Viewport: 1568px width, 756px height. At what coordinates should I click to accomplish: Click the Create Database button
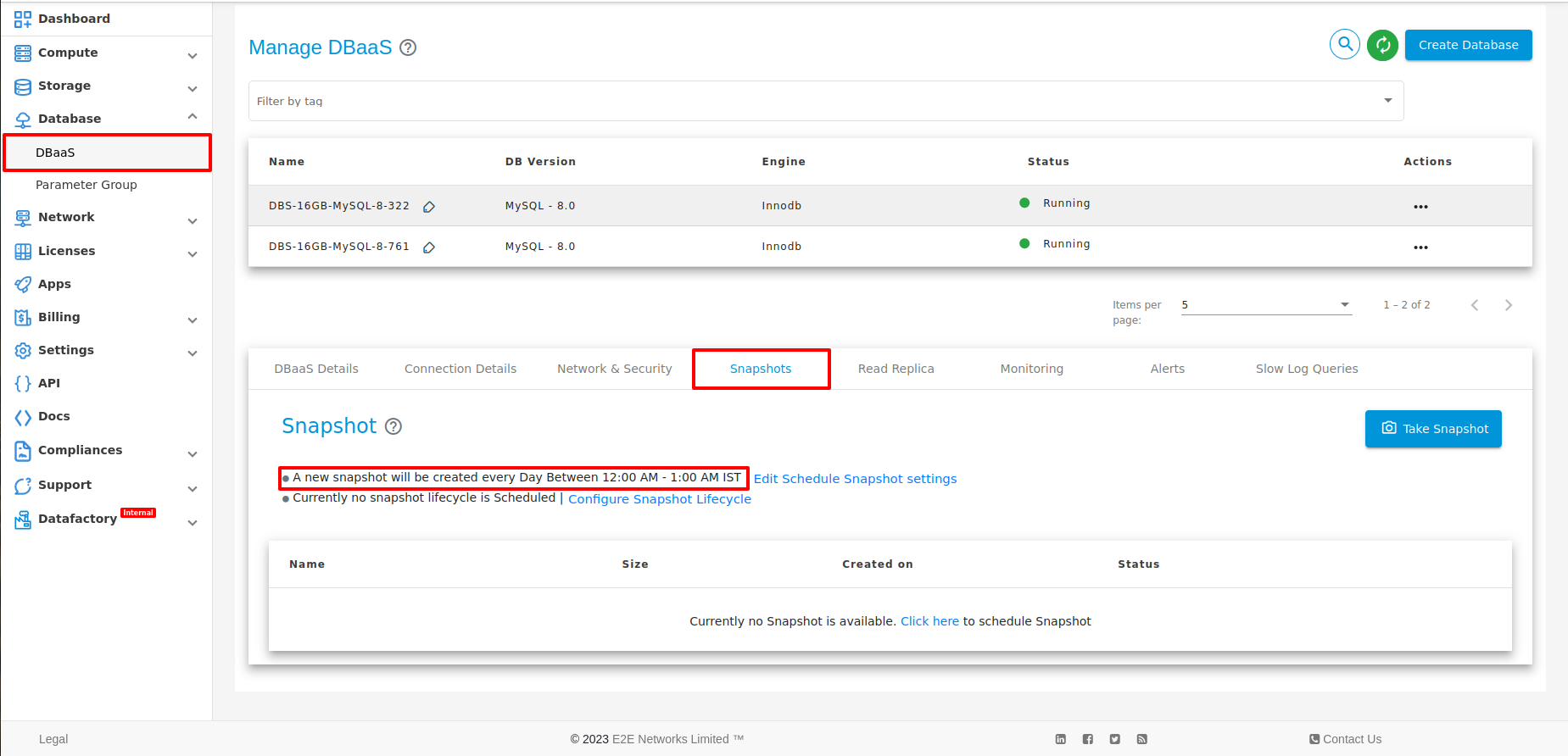point(1469,45)
